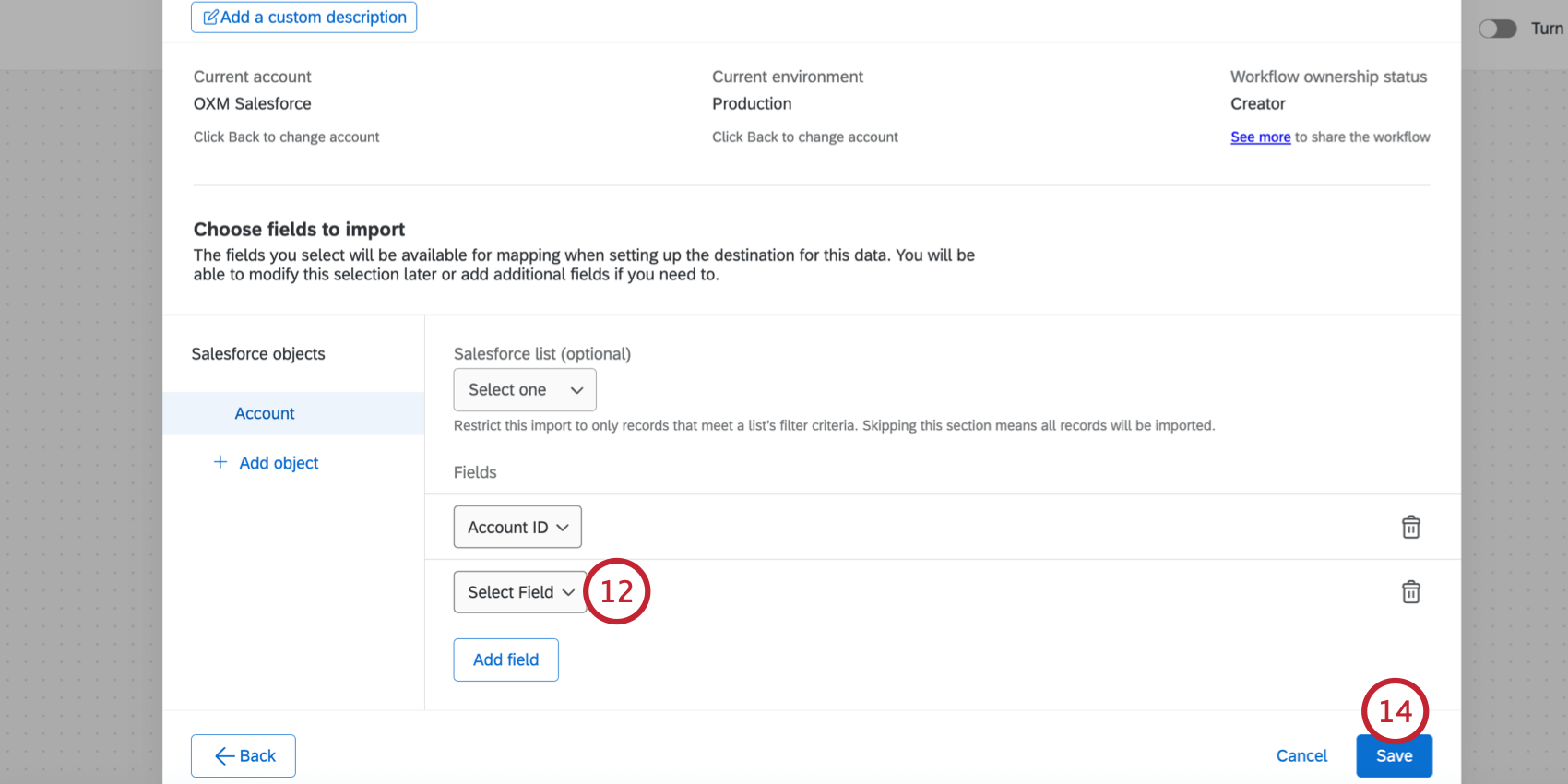Expand the Account ID field dropdown
The image size is (1568, 784).
tap(517, 527)
